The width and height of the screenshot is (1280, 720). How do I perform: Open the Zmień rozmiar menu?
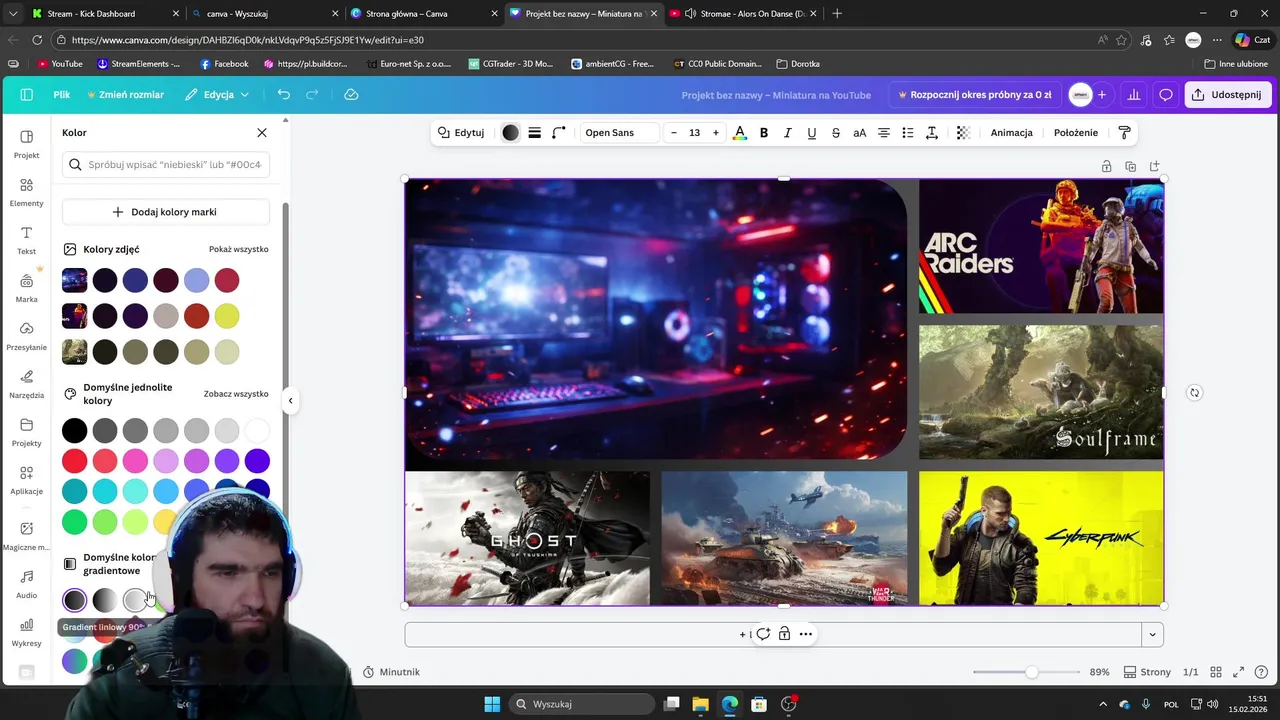(126, 94)
